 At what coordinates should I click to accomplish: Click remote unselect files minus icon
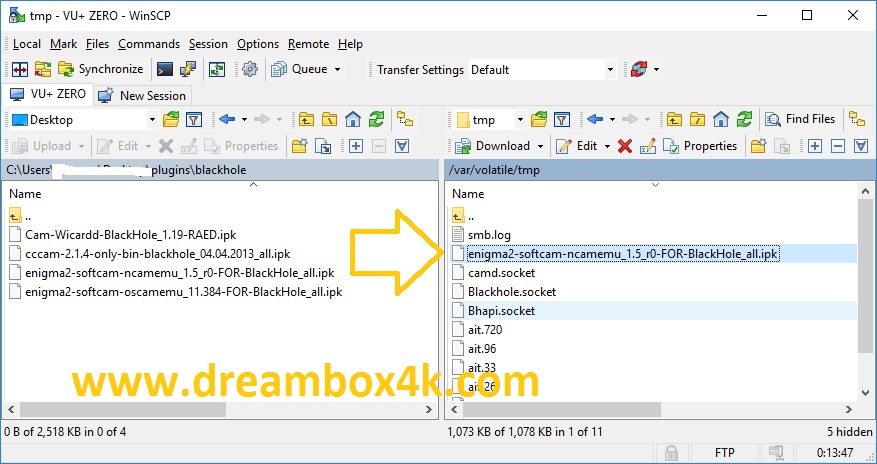click(838, 146)
